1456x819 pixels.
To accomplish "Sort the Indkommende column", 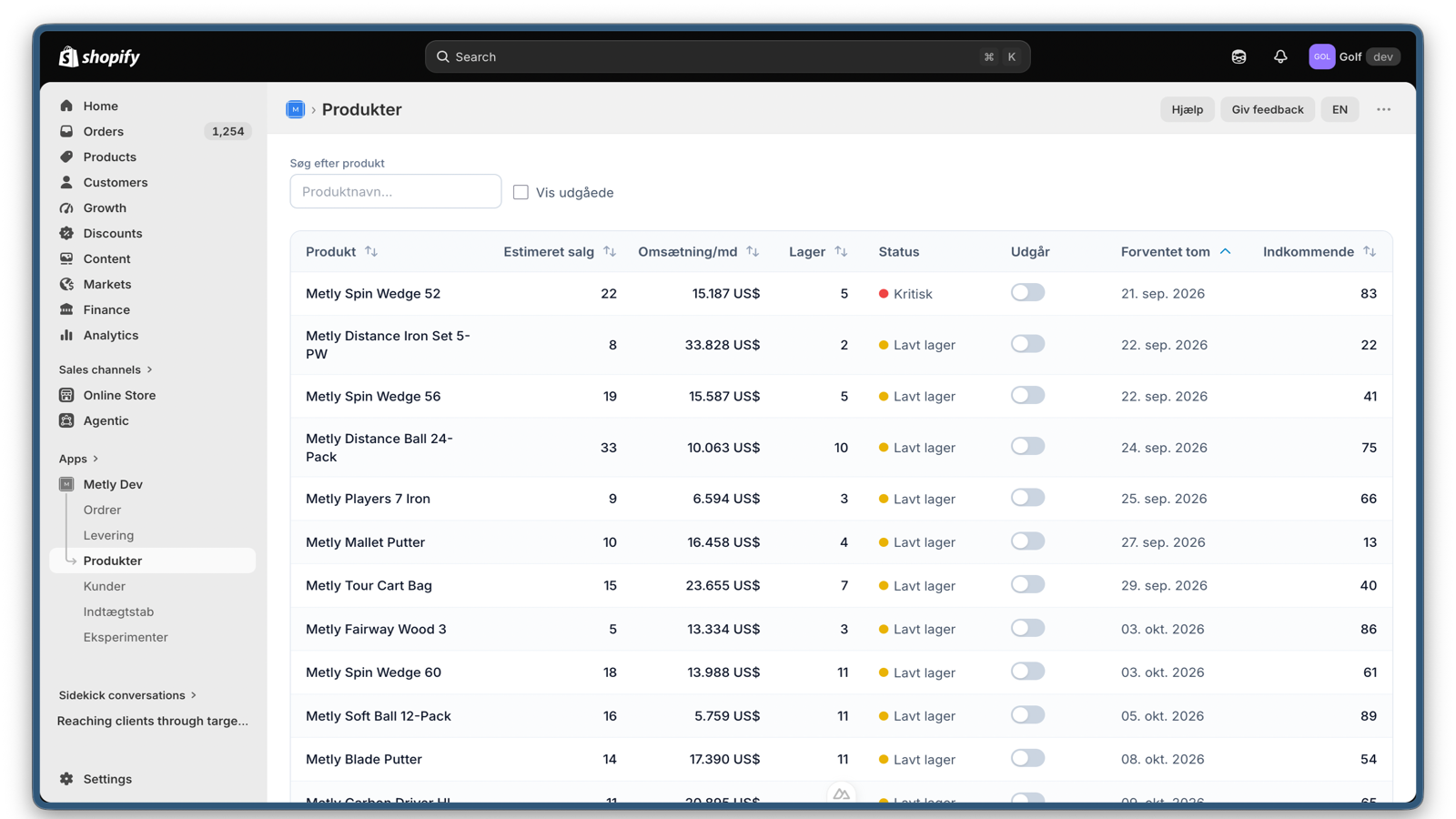I will coord(1370,251).
